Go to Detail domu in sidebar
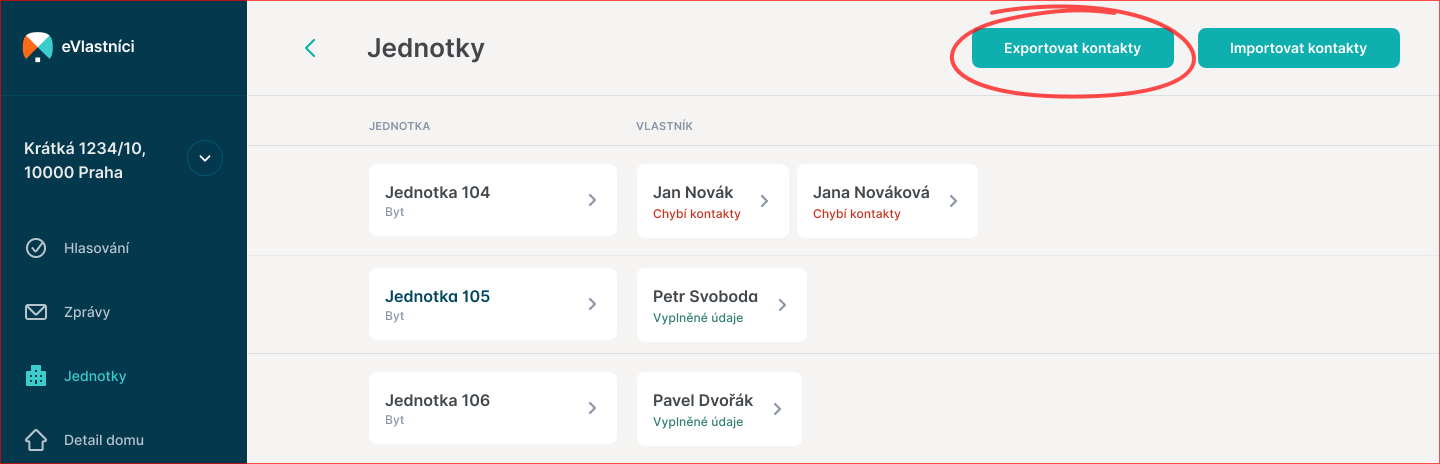This screenshot has height=464, width=1440. pos(104,440)
